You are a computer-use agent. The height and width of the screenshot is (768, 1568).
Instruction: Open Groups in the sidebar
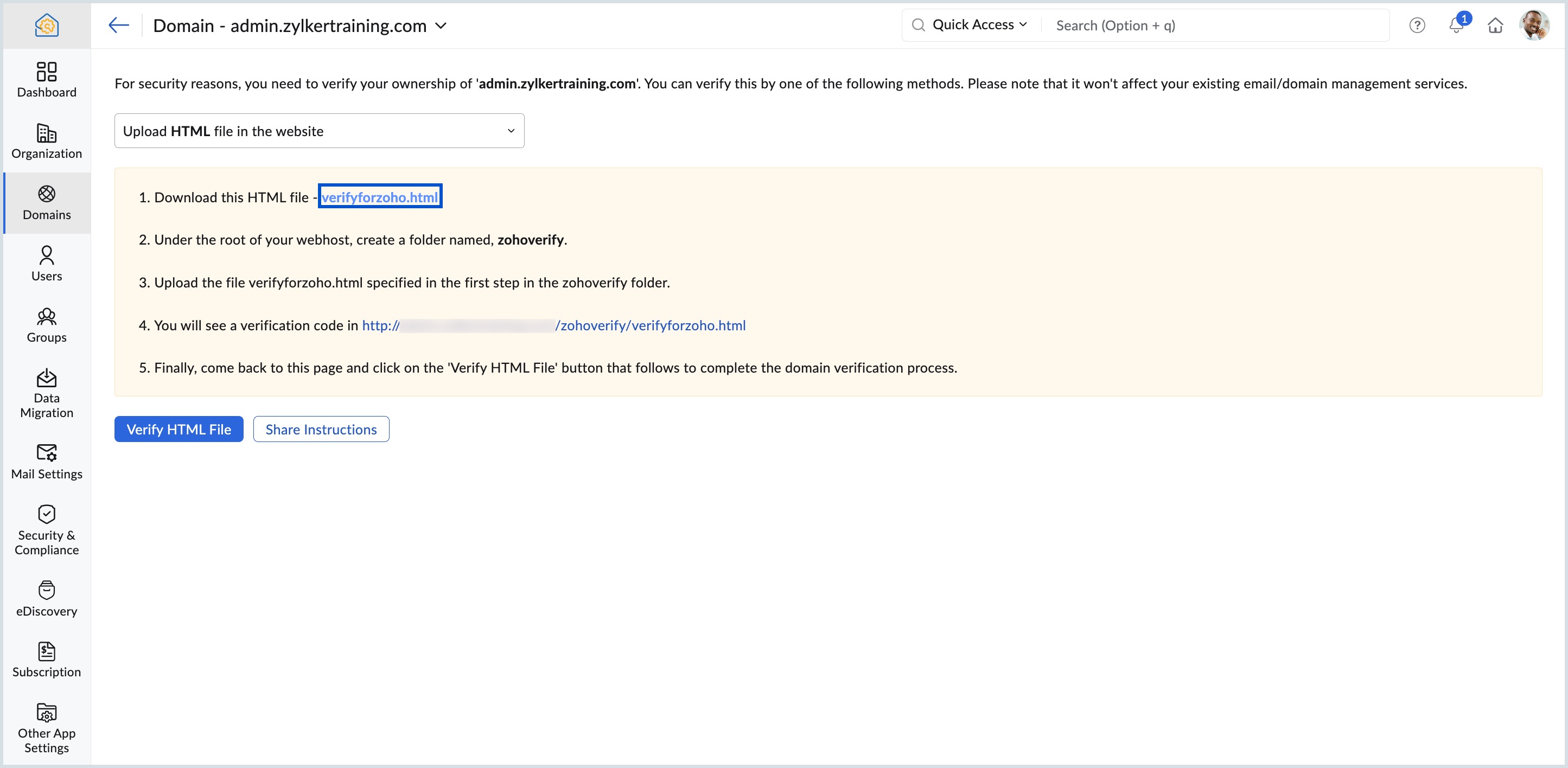coord(47,324)
